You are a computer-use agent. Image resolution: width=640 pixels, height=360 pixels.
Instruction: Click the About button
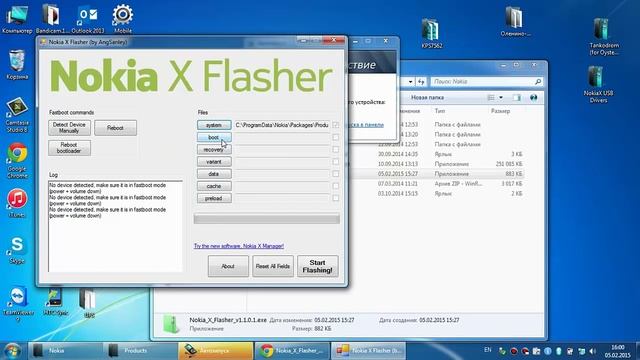coord(228,266)
